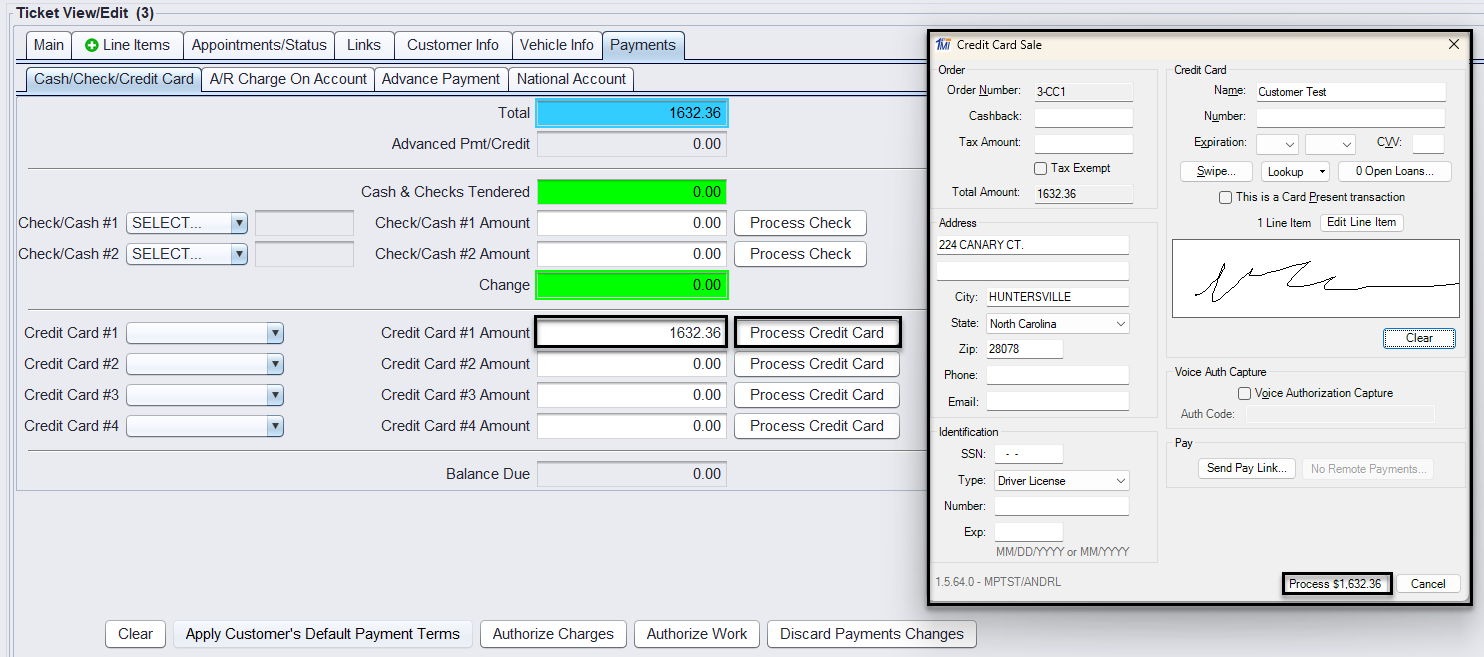Toggle Voice Authorization Capture checkbox
1484x657 pixels.
pyautogui.click(x=1245, y=393)
